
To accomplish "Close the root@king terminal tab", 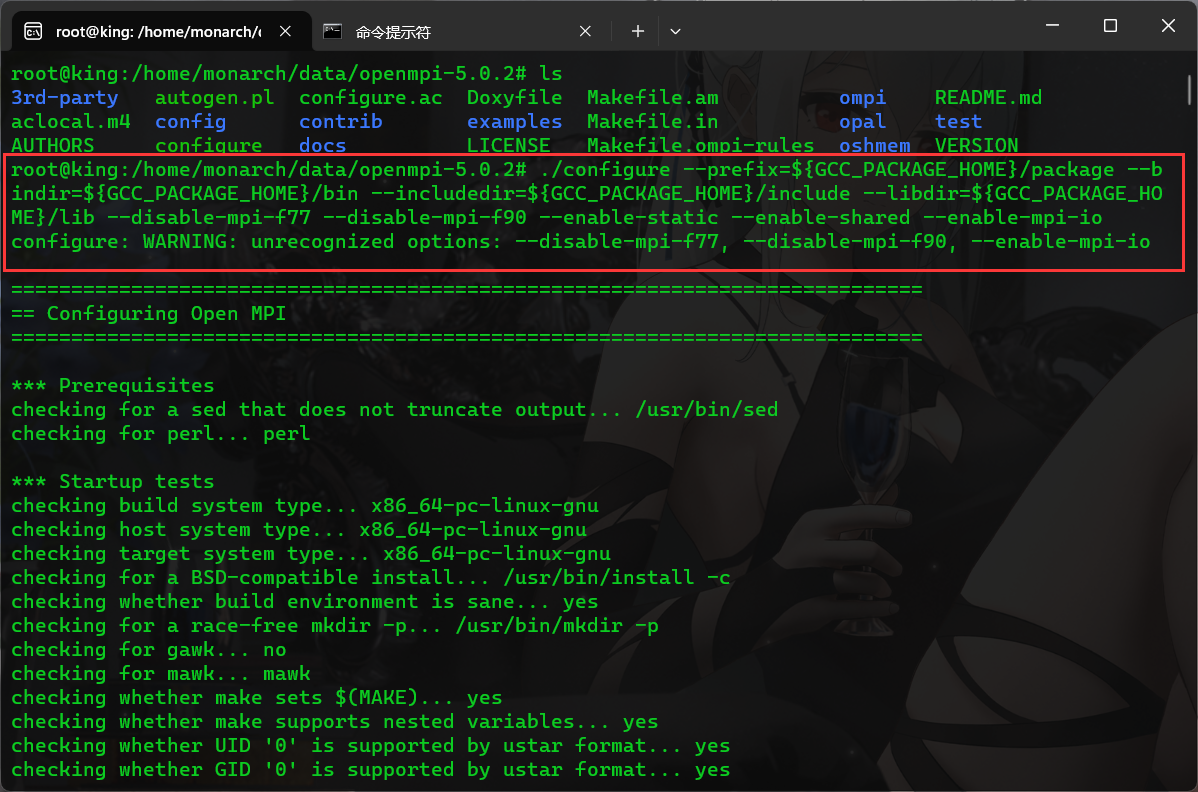I will coord(285,31).
